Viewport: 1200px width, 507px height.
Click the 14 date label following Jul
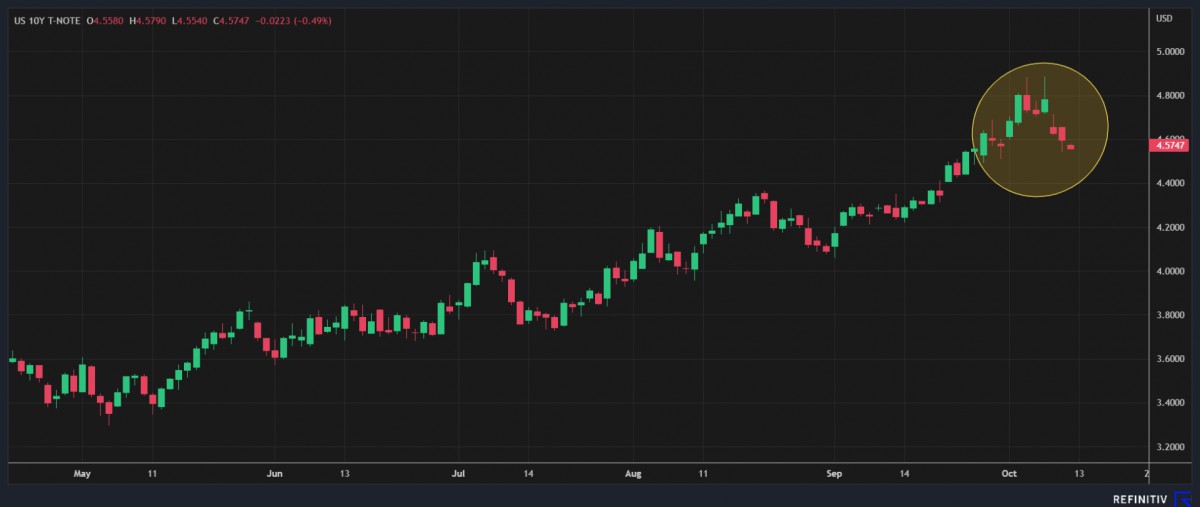pyautogui.click(x=529, y=472)
